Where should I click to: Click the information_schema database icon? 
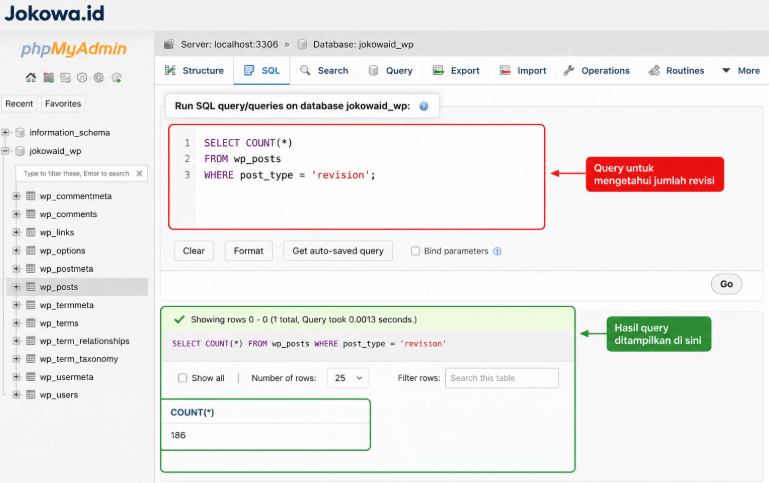20,132
